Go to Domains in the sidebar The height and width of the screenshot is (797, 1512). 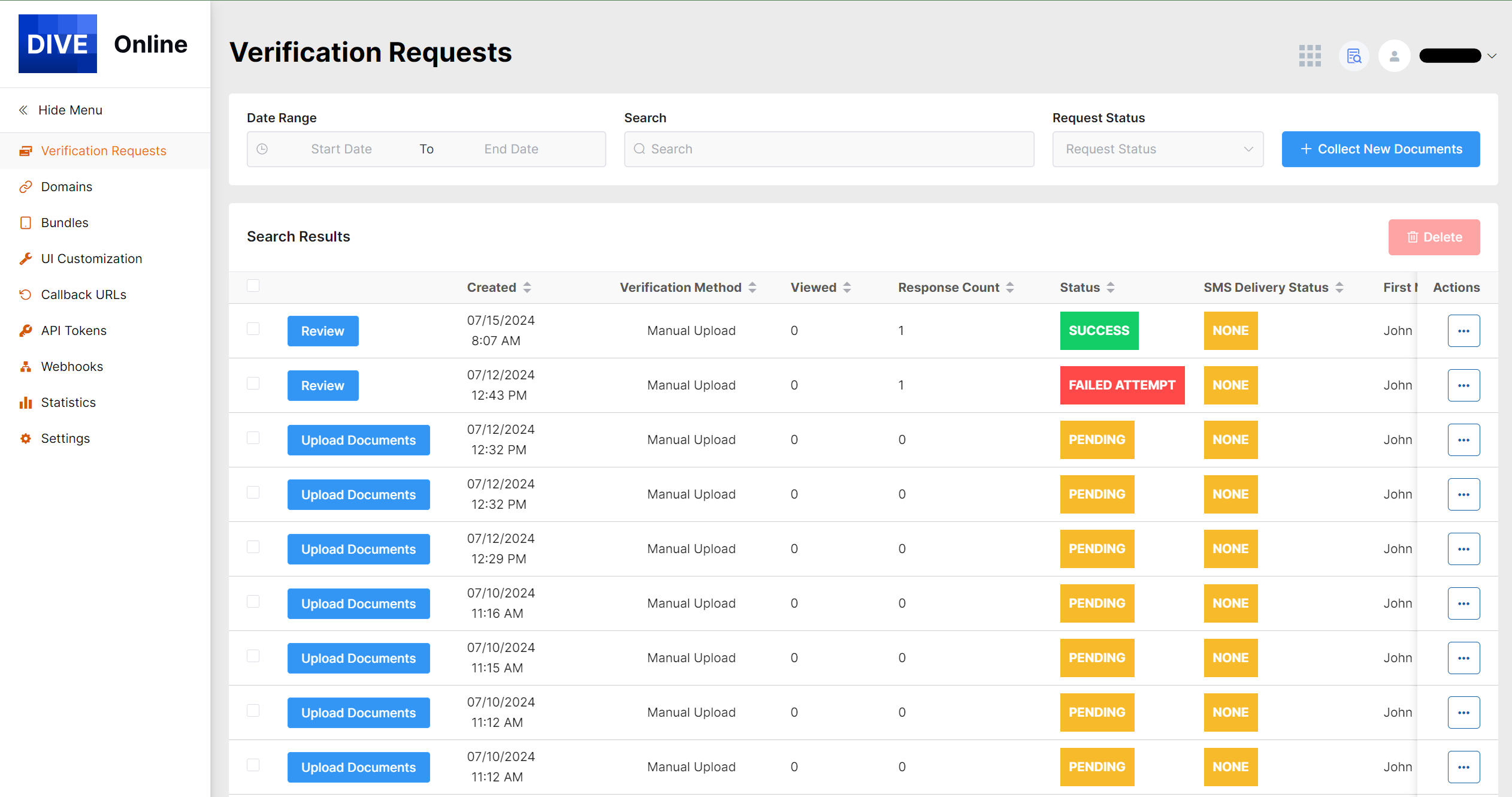tap(66, 187)
